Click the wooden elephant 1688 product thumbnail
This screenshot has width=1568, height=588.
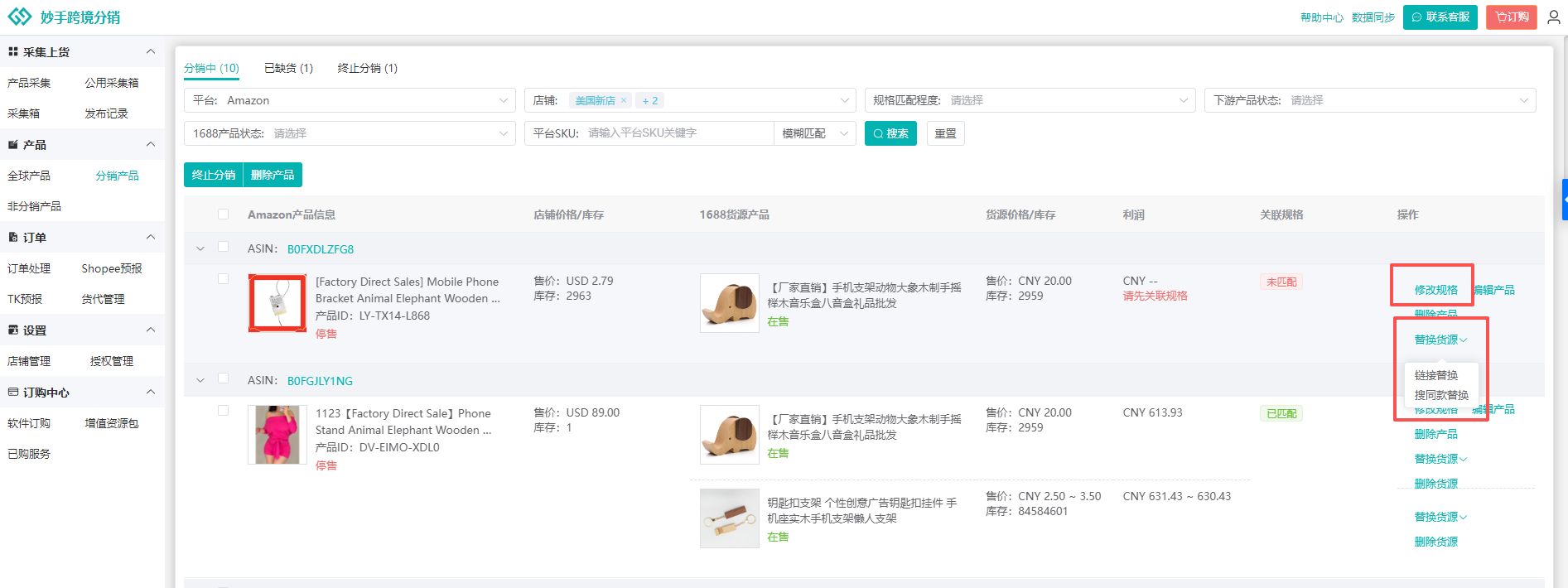pos(729,303)
